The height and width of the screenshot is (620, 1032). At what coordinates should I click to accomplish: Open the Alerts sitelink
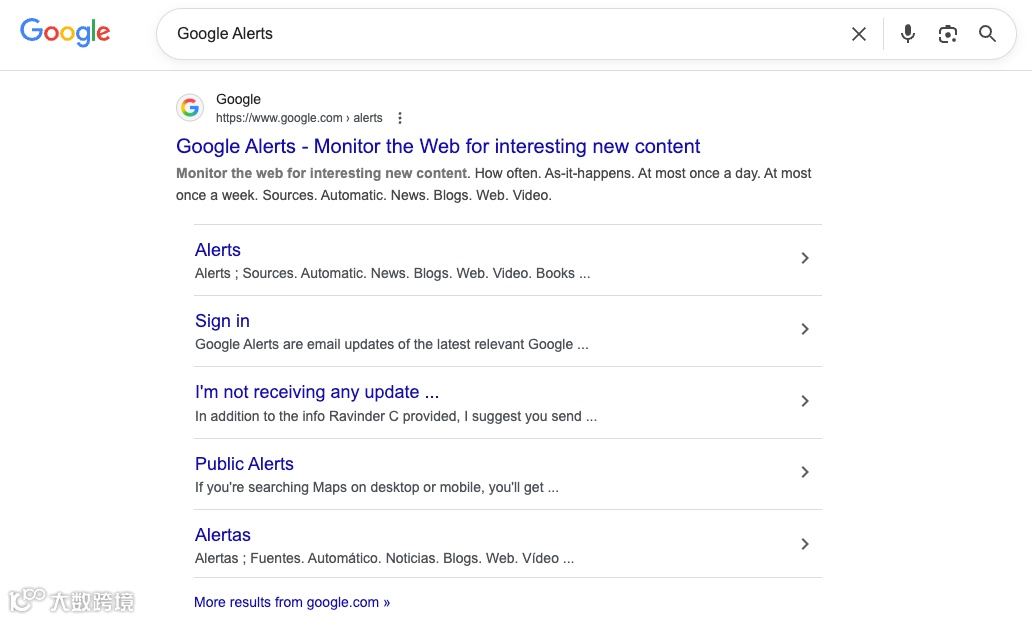click(218, 250)
